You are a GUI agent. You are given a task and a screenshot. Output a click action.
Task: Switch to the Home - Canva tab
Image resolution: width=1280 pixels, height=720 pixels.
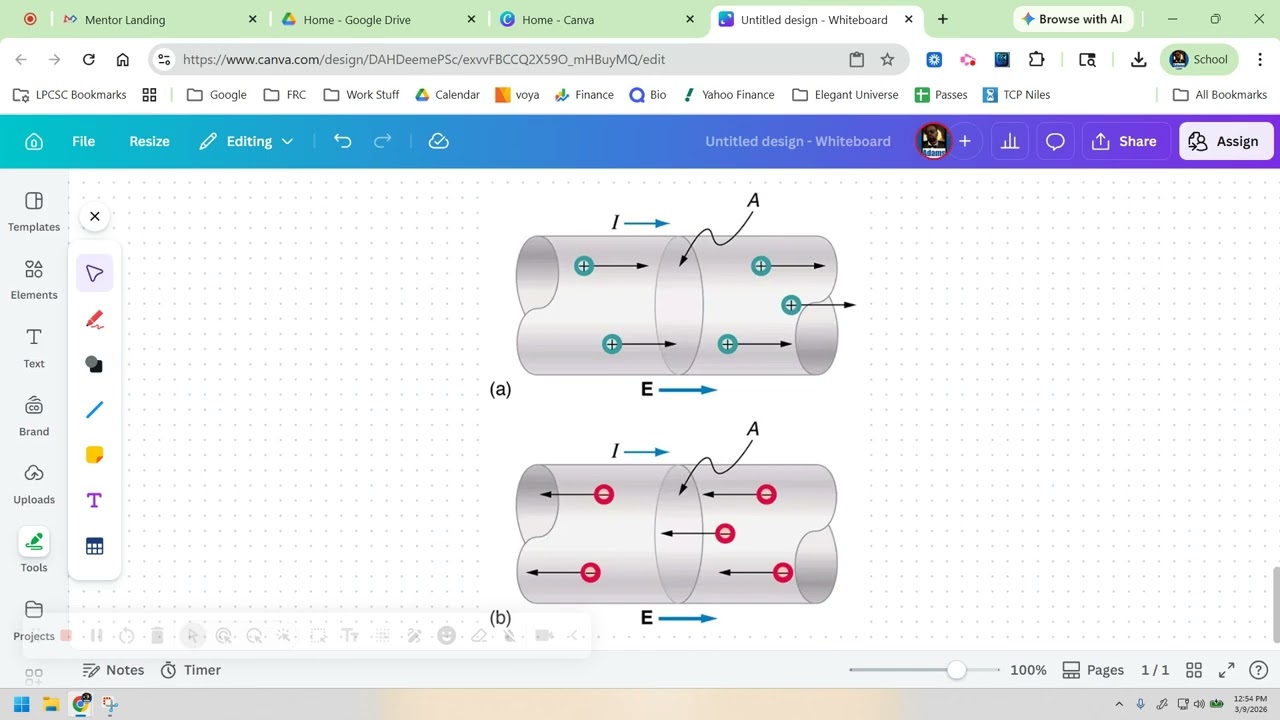pos(597,19)
